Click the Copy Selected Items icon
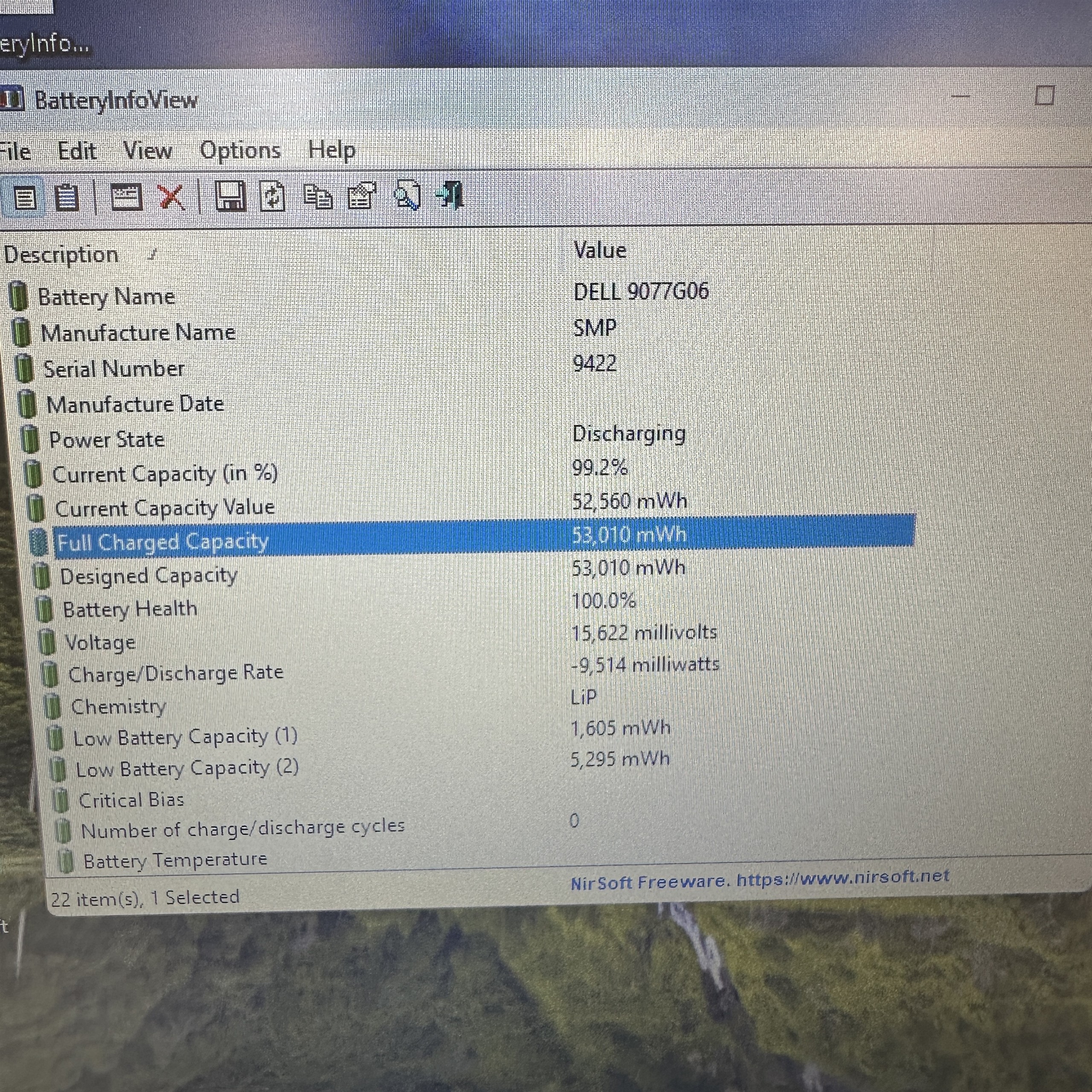 click(318, 197)
